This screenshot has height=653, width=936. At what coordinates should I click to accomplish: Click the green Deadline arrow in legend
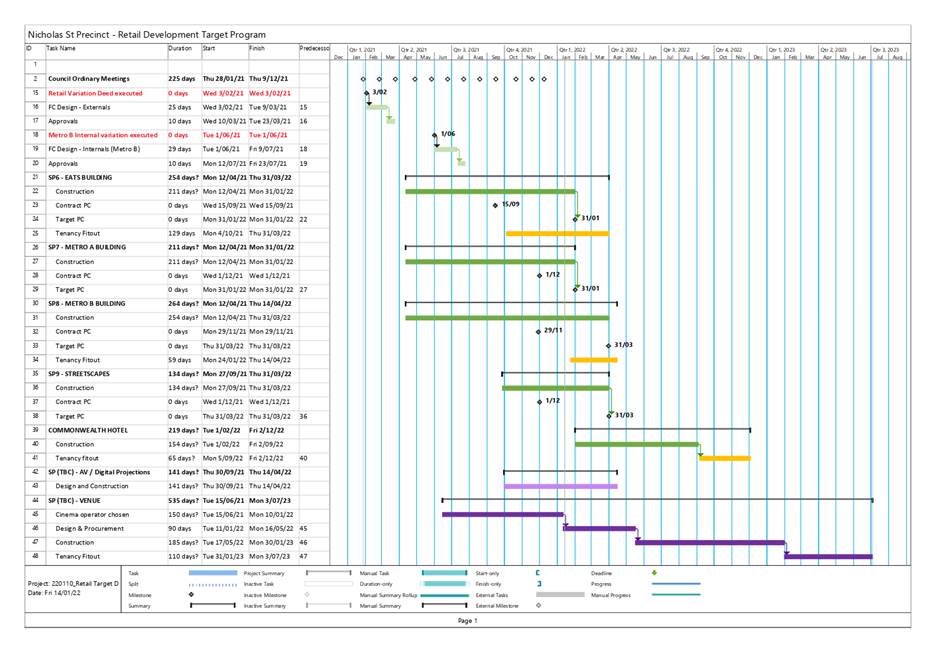coord(653,573)
